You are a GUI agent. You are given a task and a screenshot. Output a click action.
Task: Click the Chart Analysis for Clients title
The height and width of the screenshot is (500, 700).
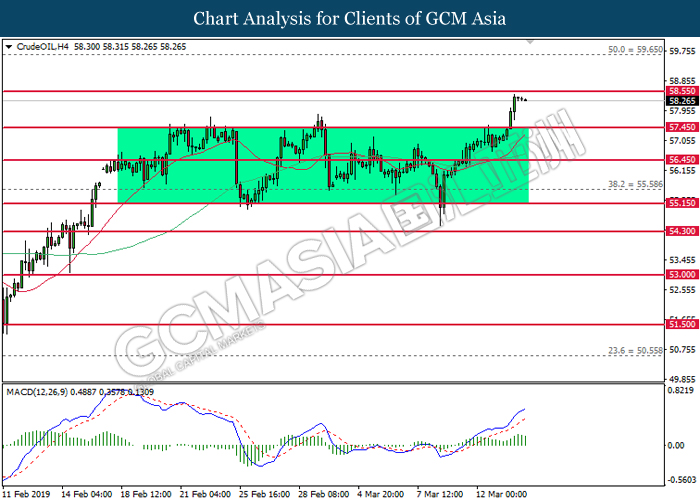350,19
